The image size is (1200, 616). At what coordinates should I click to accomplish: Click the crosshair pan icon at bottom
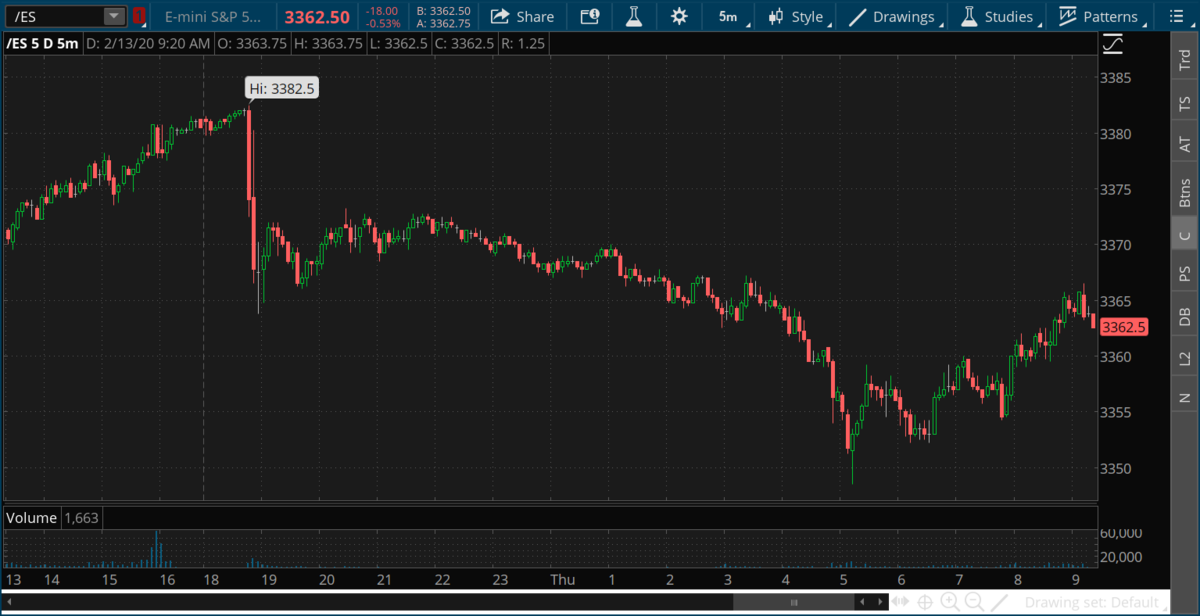[926, 602]
